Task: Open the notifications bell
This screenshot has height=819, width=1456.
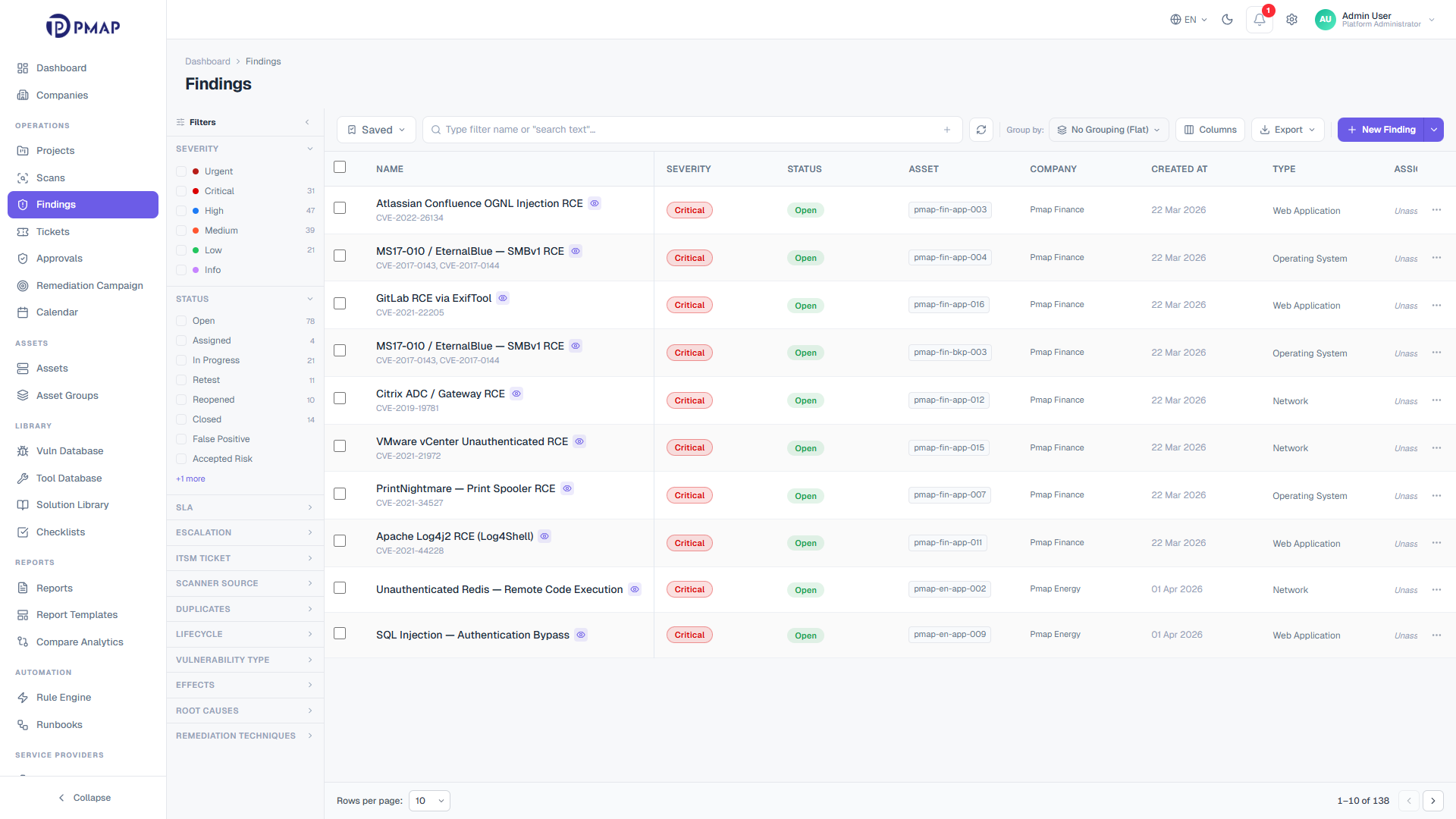Action: click(1259, 20)
